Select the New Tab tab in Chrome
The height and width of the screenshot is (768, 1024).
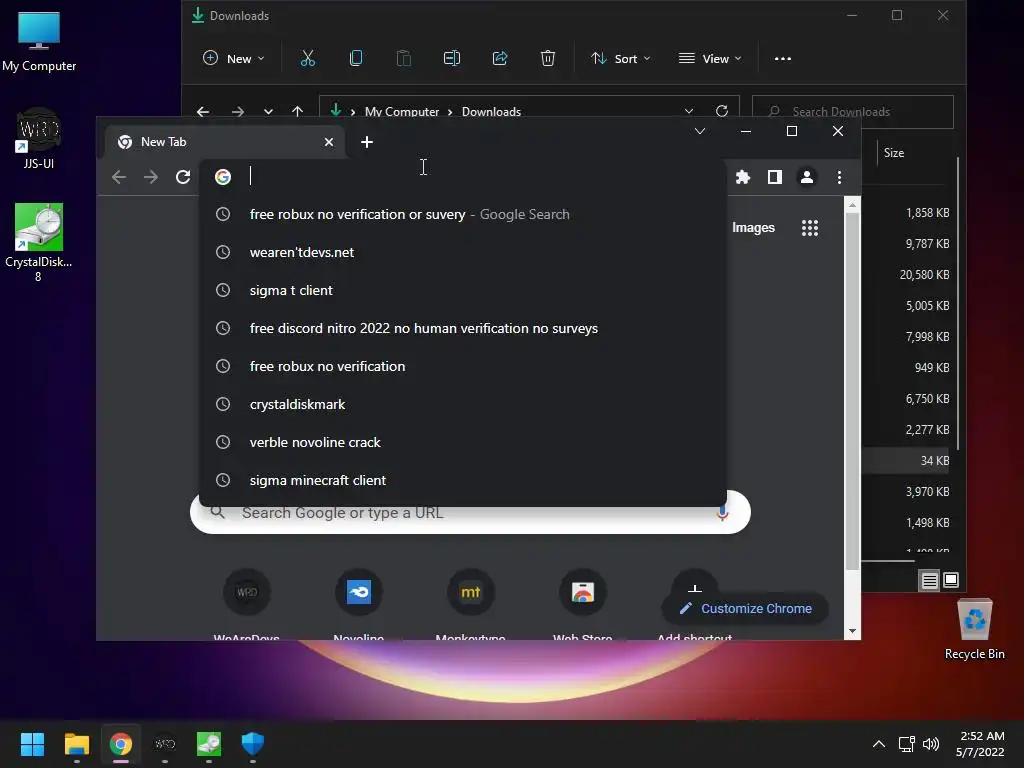[x=225, y=142]
